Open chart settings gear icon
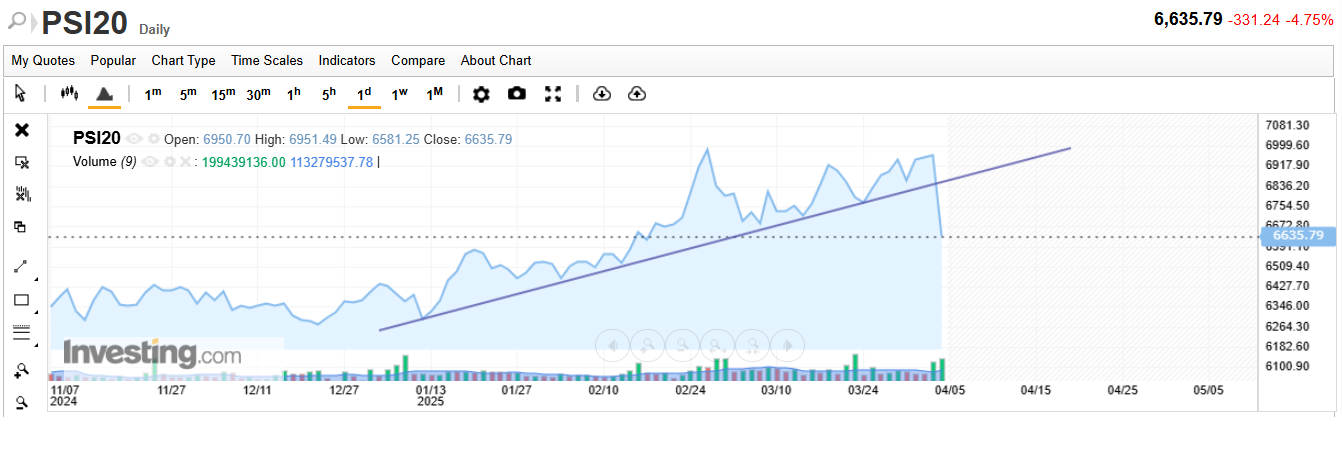The width and height of the screenshot is (1342, 472). [x=481, y=93]
